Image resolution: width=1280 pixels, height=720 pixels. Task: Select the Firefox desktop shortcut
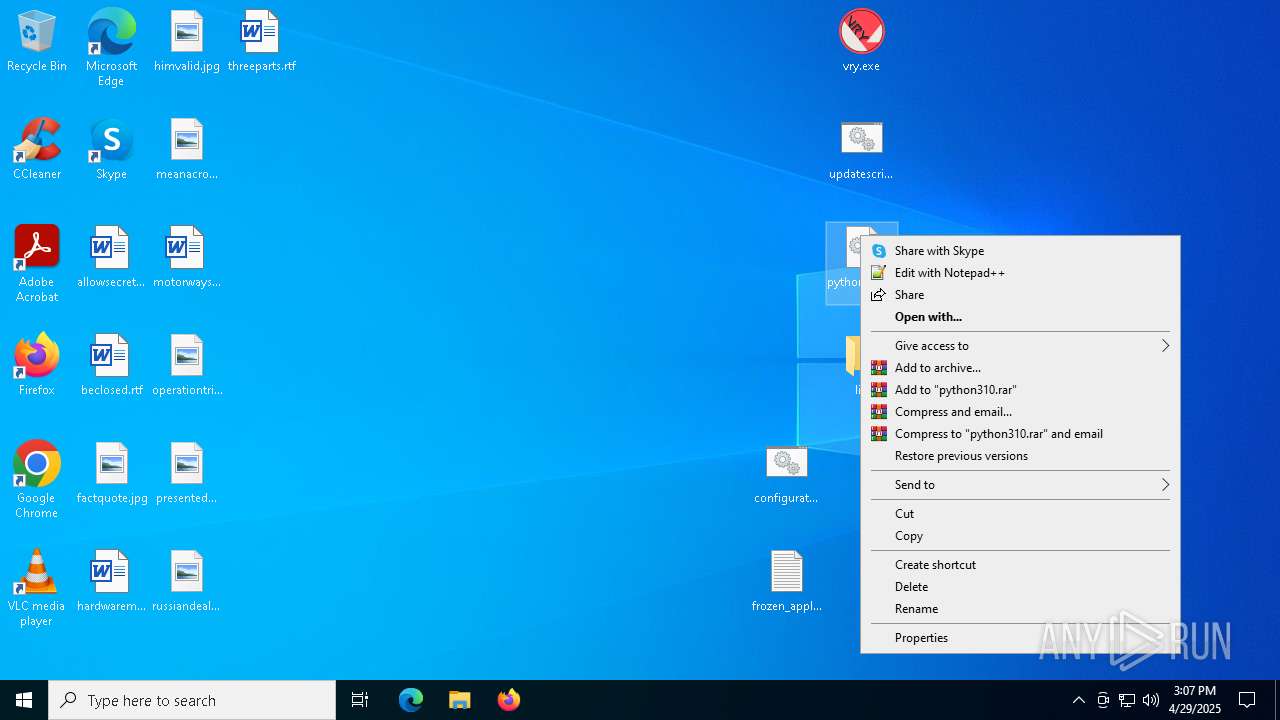[37, 366]
